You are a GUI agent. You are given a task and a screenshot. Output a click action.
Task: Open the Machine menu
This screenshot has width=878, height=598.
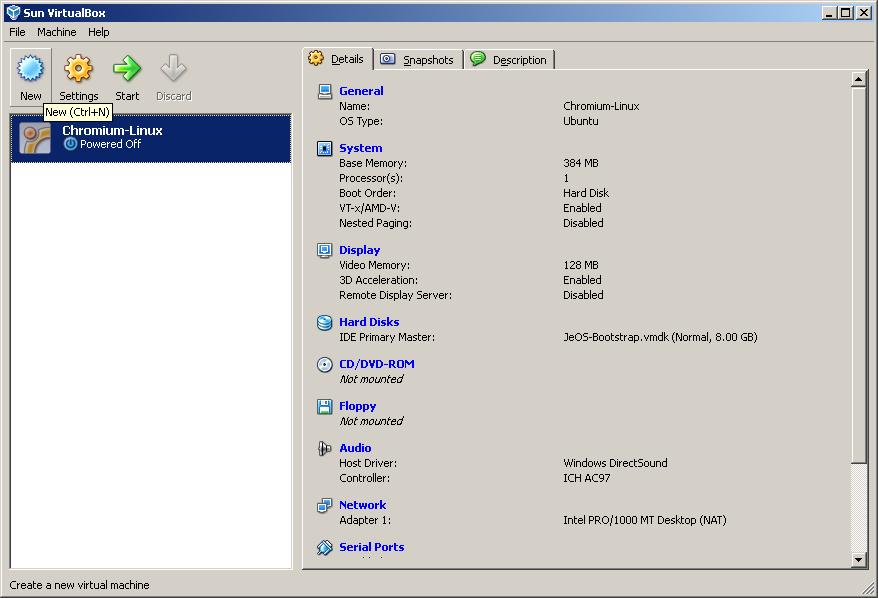point(57,32)
